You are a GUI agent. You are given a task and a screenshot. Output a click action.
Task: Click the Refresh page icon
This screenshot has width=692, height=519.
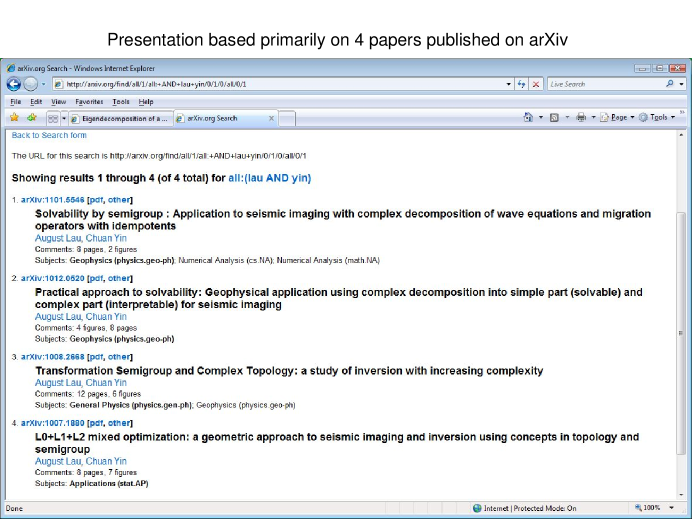pyautogui.click(x=521, y=84)
